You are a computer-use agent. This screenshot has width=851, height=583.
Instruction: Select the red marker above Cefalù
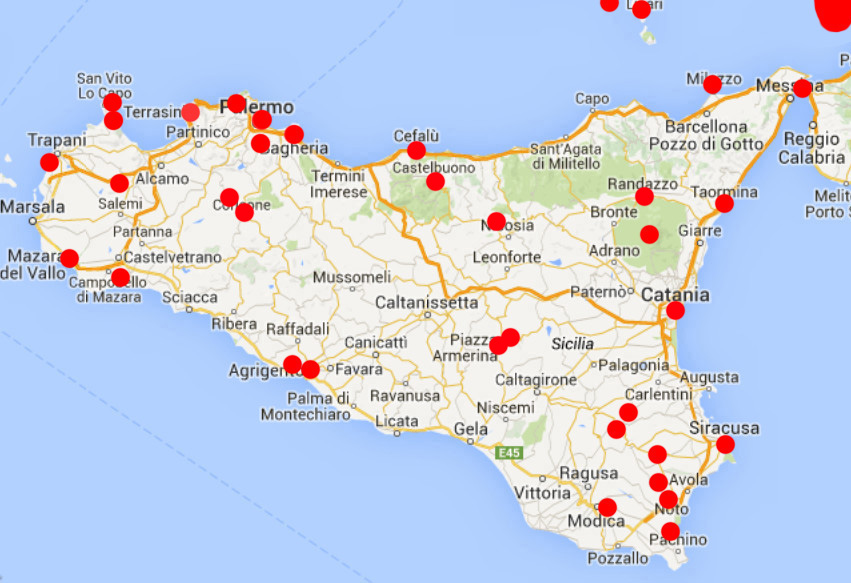point(416,150)
